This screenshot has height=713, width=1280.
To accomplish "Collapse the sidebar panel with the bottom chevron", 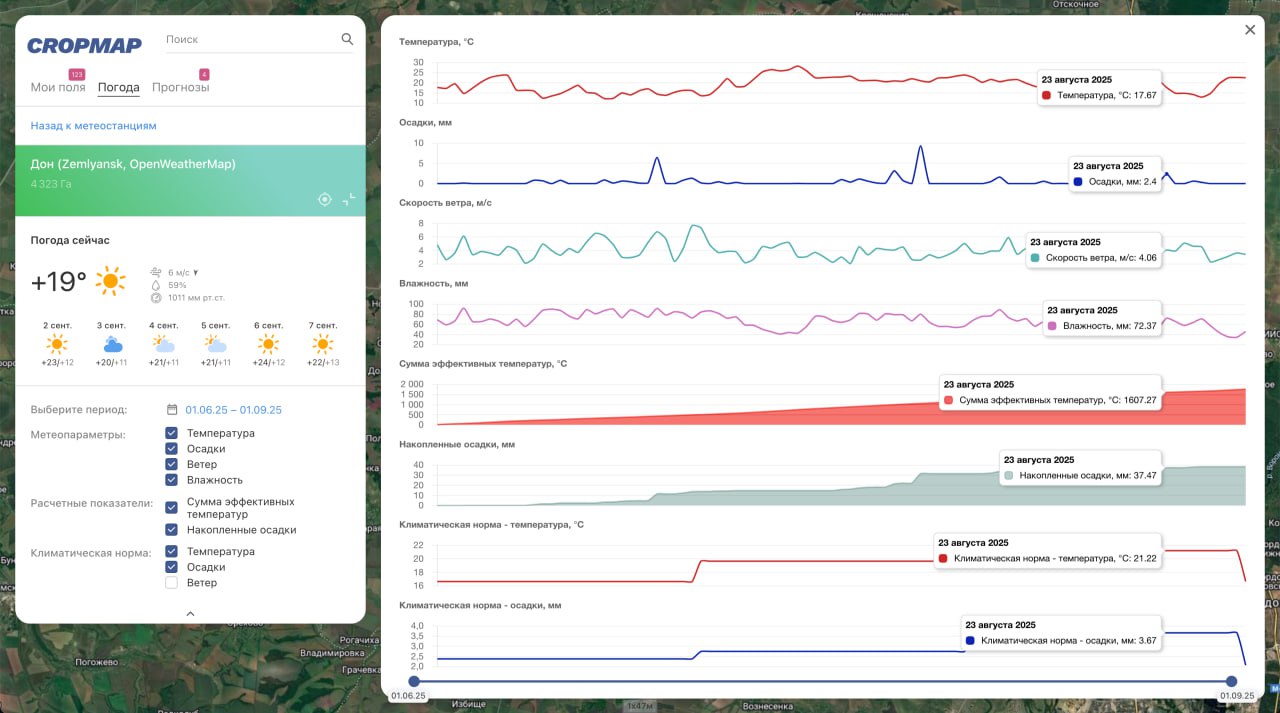I will coord(190,613).
